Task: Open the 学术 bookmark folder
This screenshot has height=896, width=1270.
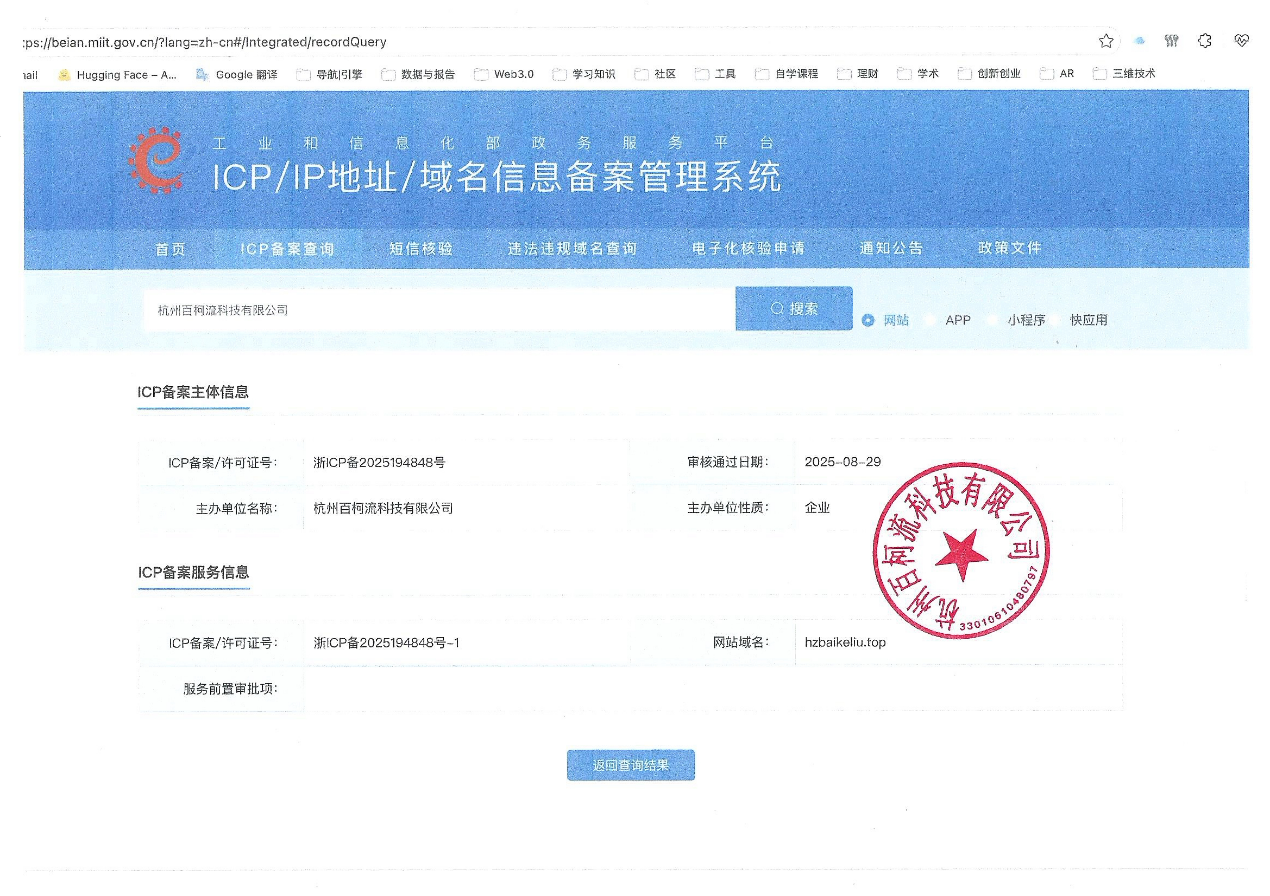Action: (918, 74)
